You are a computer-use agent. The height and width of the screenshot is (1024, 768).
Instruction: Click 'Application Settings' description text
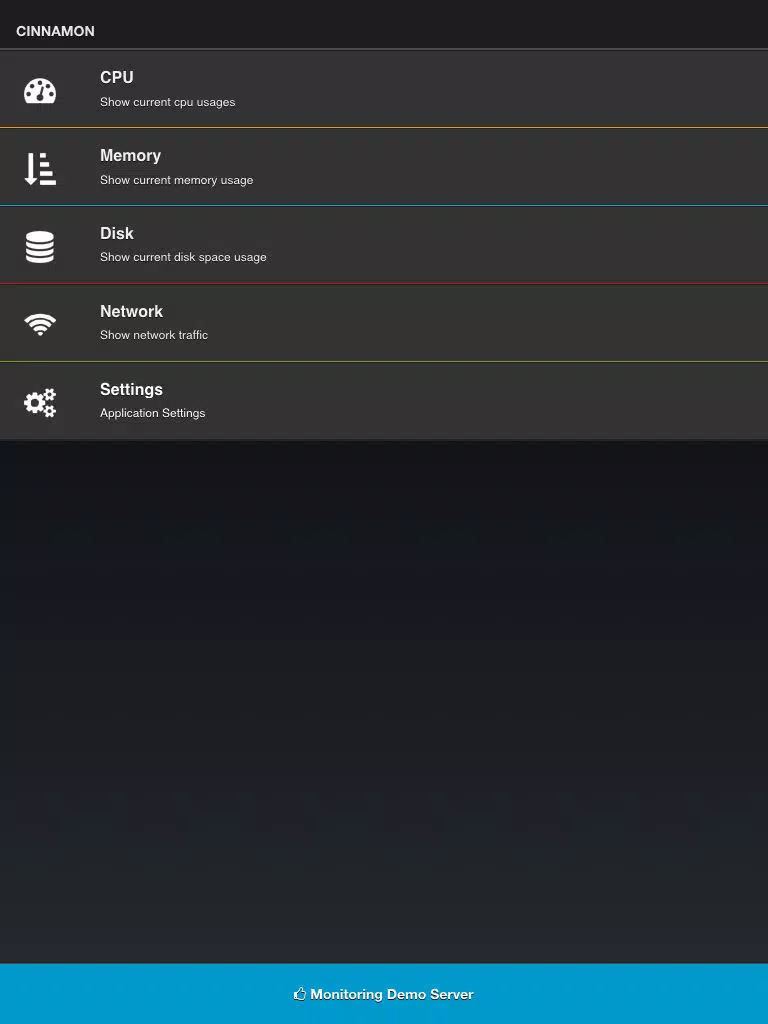(x=153, y=413)
